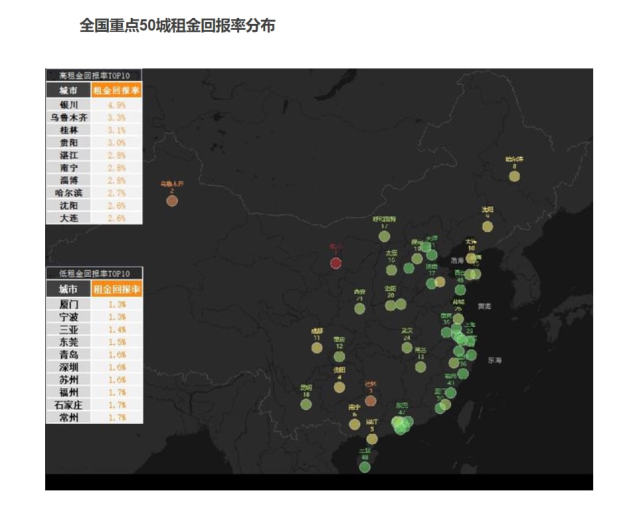
Task: Select the 贵阳 circle marker on the map
Action: point(339,387)
